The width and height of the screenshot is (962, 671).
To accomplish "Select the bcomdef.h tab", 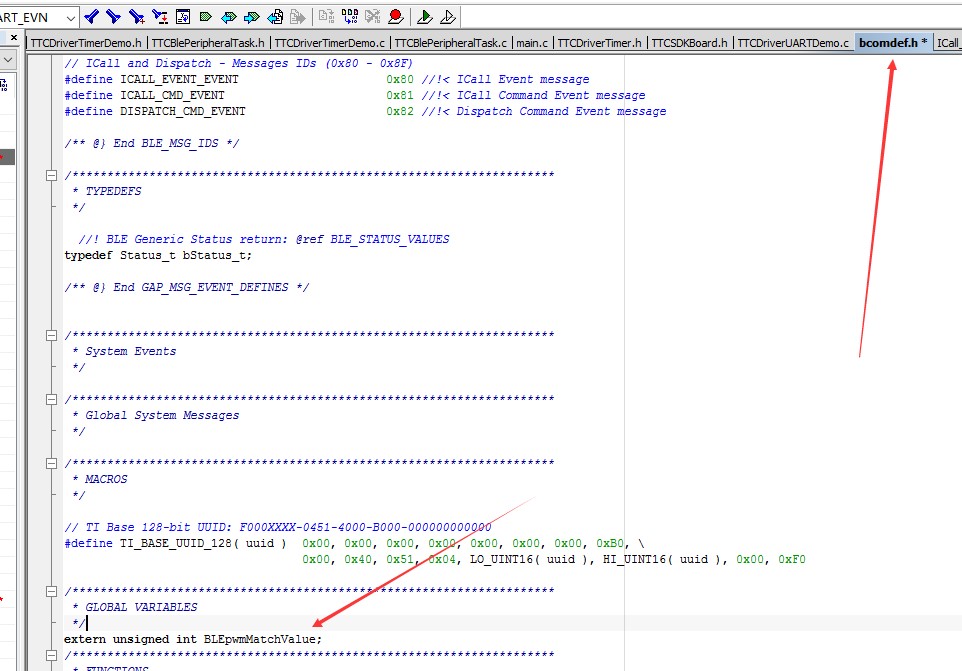I will click(893, 43).
